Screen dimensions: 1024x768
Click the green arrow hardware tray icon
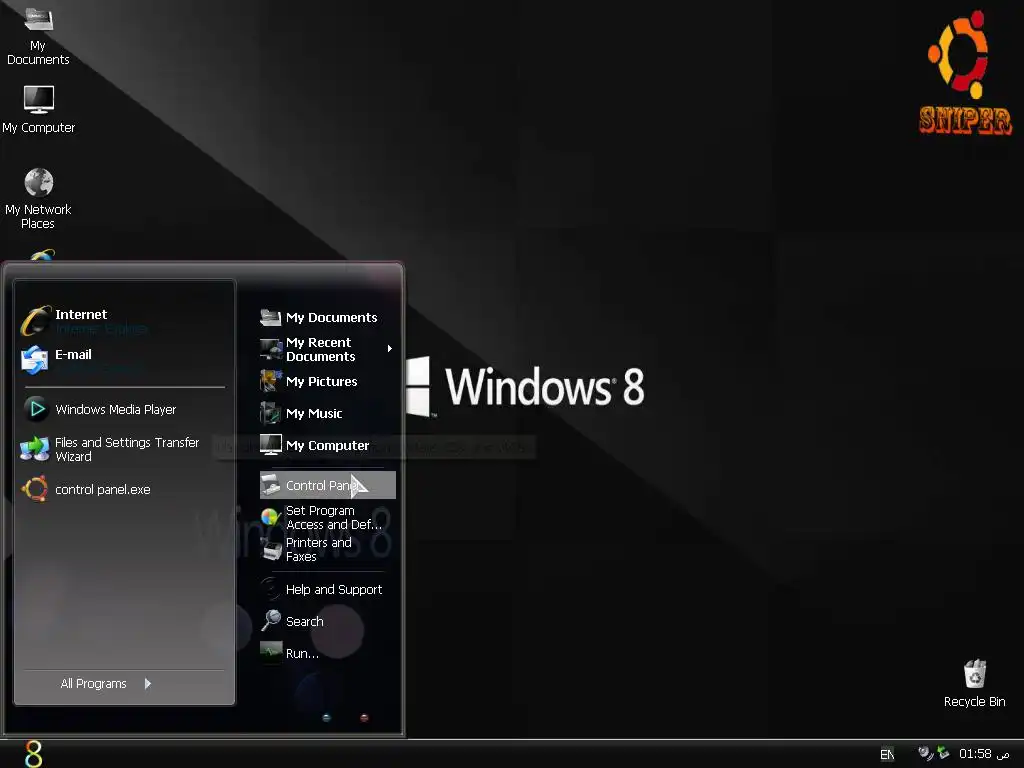[943, 753]
